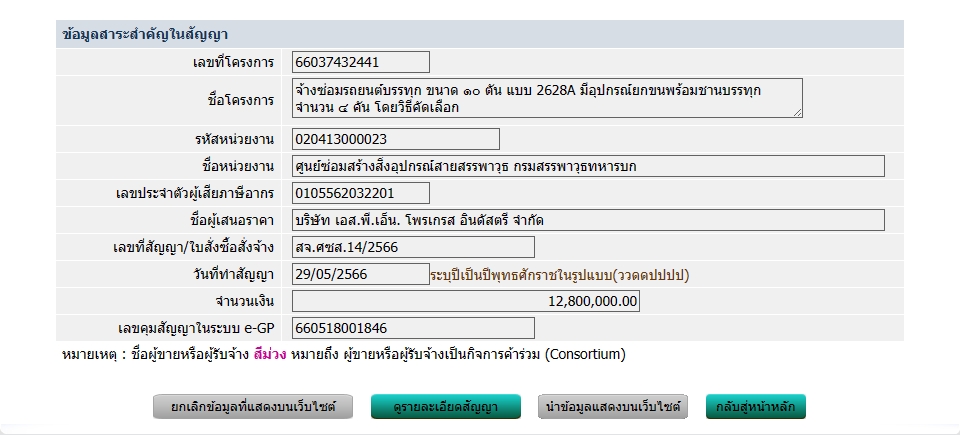Click inside the ชื่อโครงการ text area
This screenshot has width=960, height=435.
point(546,98)
